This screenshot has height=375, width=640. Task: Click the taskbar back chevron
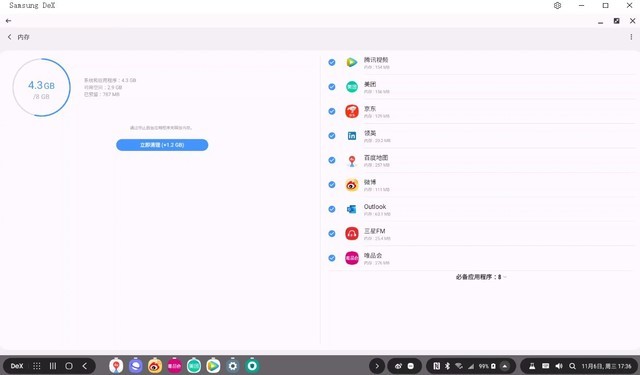click(84, 366)
